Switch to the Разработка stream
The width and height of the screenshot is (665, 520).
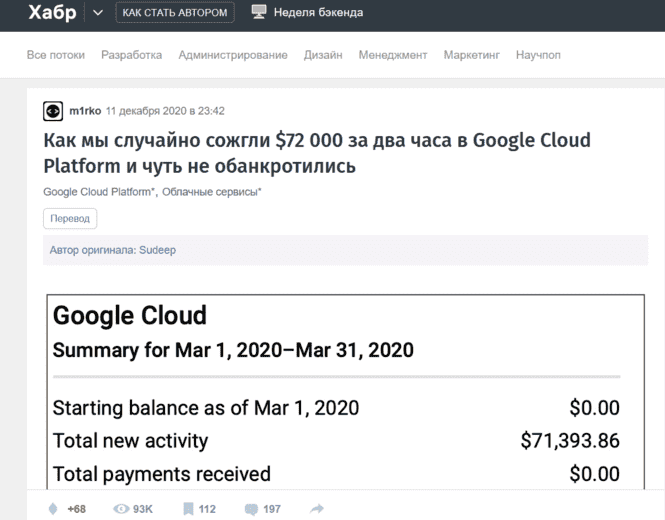click(x=131, y=55)
